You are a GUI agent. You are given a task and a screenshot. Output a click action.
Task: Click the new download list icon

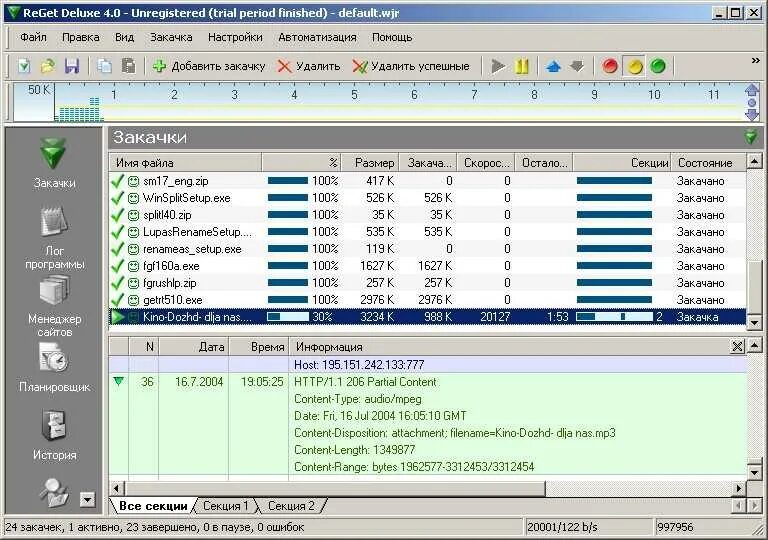pyautogui.click(x=24, y=66)
